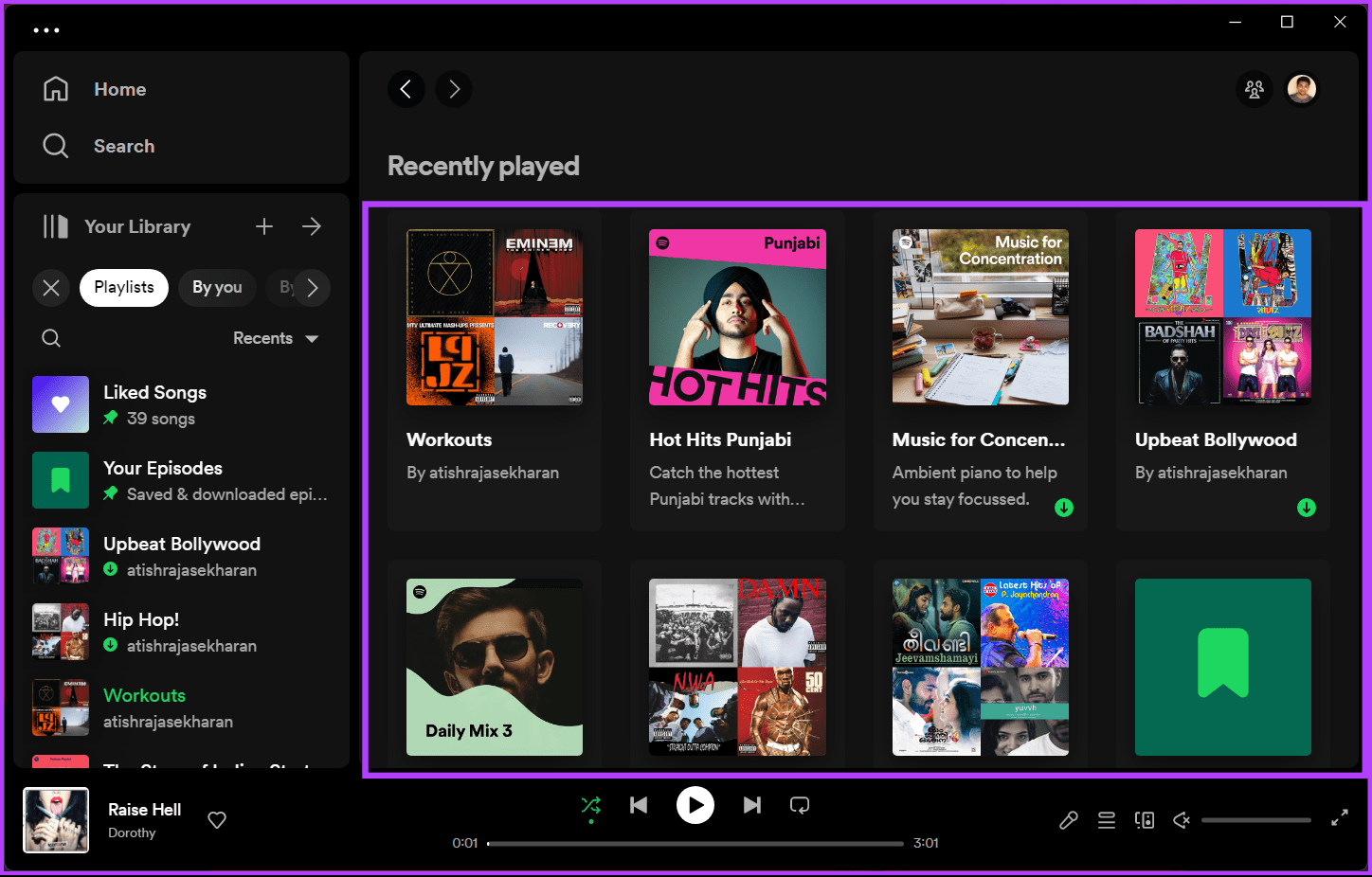Screen dimensions: 1372x877
Task: Open Workouts card cover art
Action: click(495, 317)
